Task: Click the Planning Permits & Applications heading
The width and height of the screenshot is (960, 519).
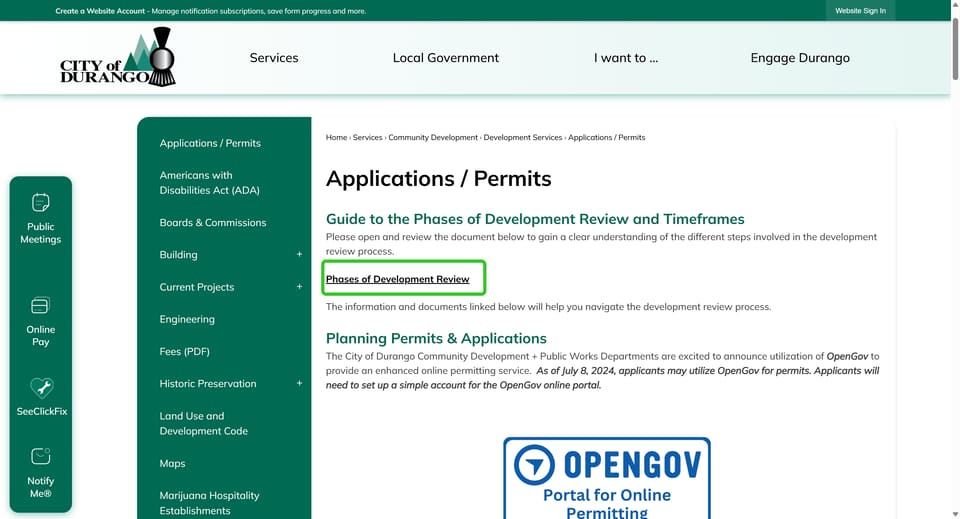Action: point(436,338)
